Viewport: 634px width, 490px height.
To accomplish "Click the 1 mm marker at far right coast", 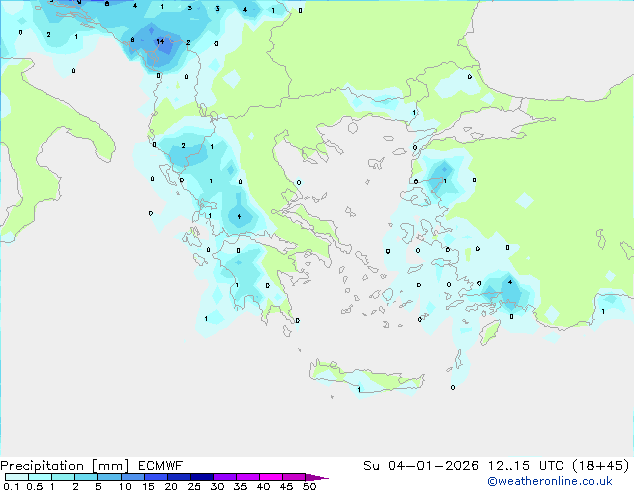I will click(x=602, y=311).
